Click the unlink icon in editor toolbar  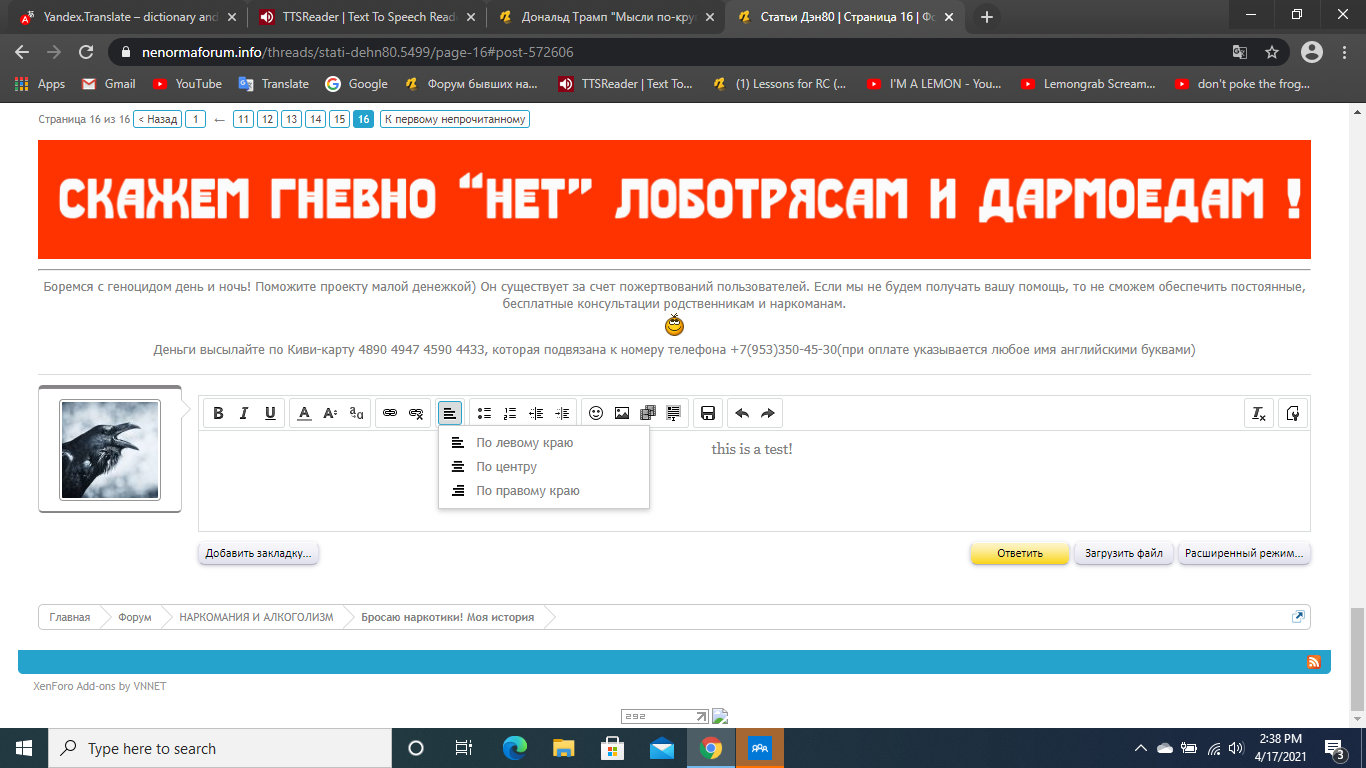point(416,413)
